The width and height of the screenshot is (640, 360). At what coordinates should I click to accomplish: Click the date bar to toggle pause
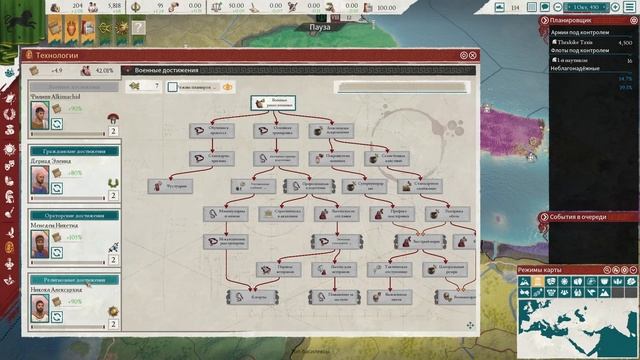coord(586,7)
